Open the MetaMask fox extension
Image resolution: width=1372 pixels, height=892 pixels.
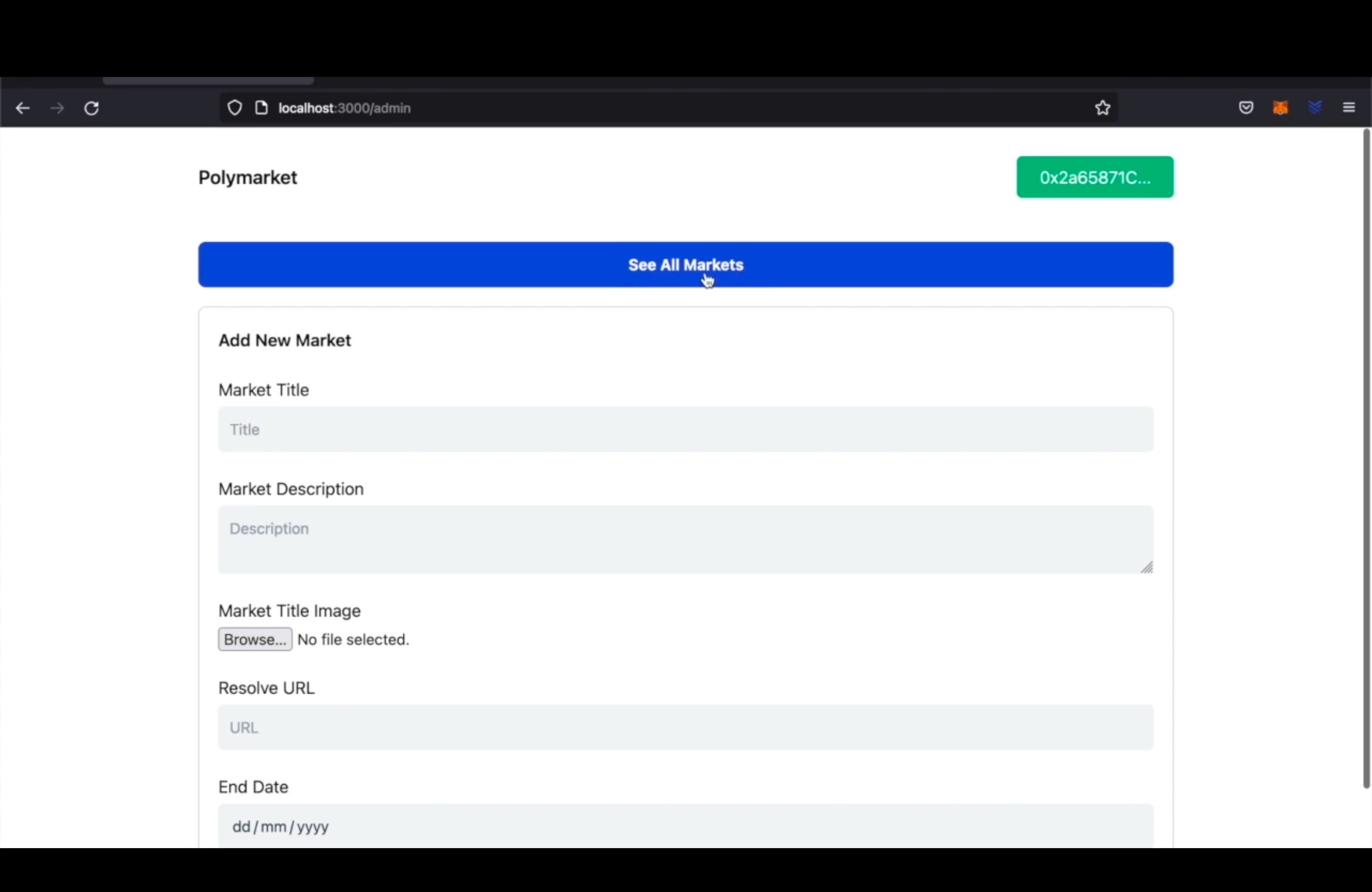1281,108
